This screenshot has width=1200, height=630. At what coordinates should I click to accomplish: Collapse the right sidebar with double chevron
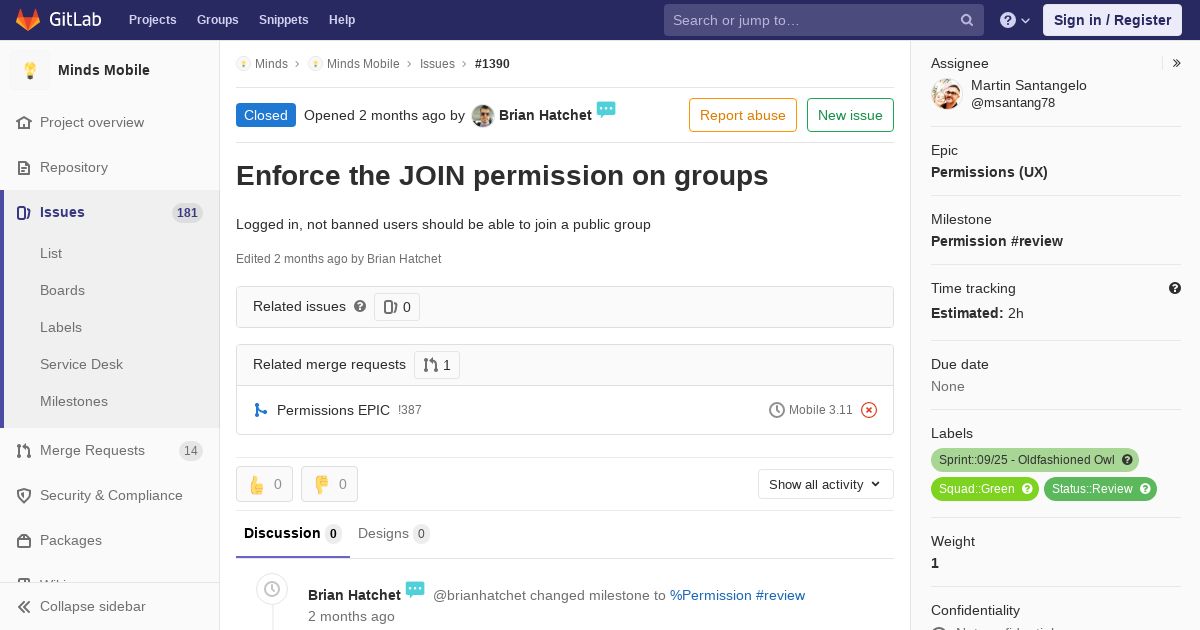click(x=1177, y=63)
